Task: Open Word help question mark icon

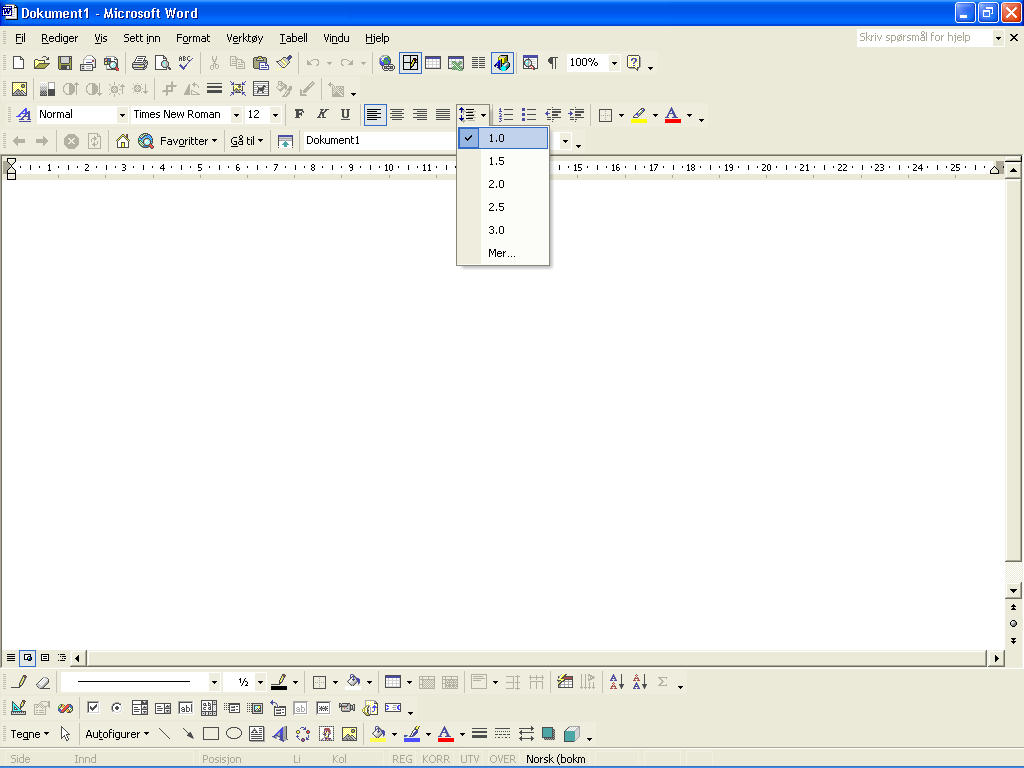Action: (x=633, y=63)
